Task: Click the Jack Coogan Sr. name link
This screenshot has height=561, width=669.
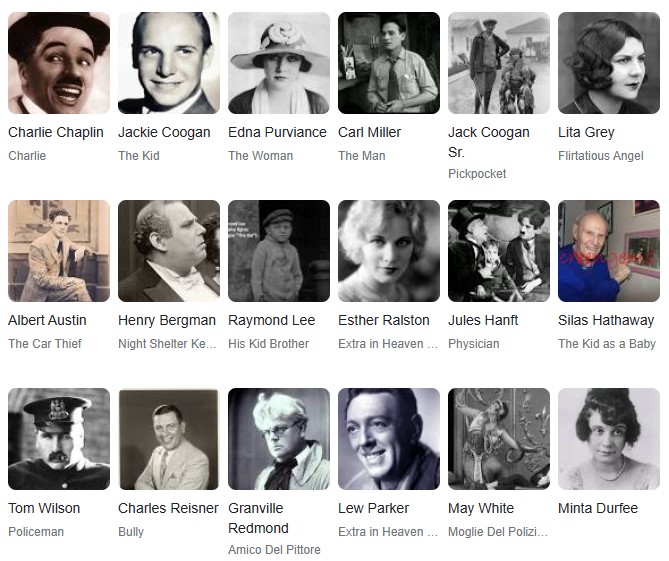Action: click(489, 142)
